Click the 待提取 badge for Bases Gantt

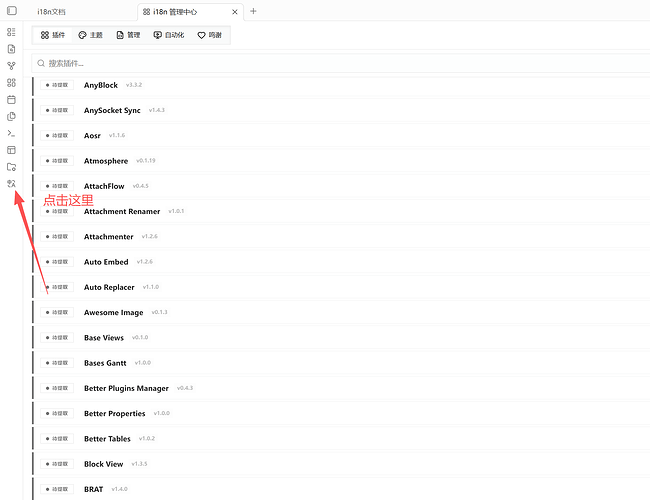pos(57,363)
